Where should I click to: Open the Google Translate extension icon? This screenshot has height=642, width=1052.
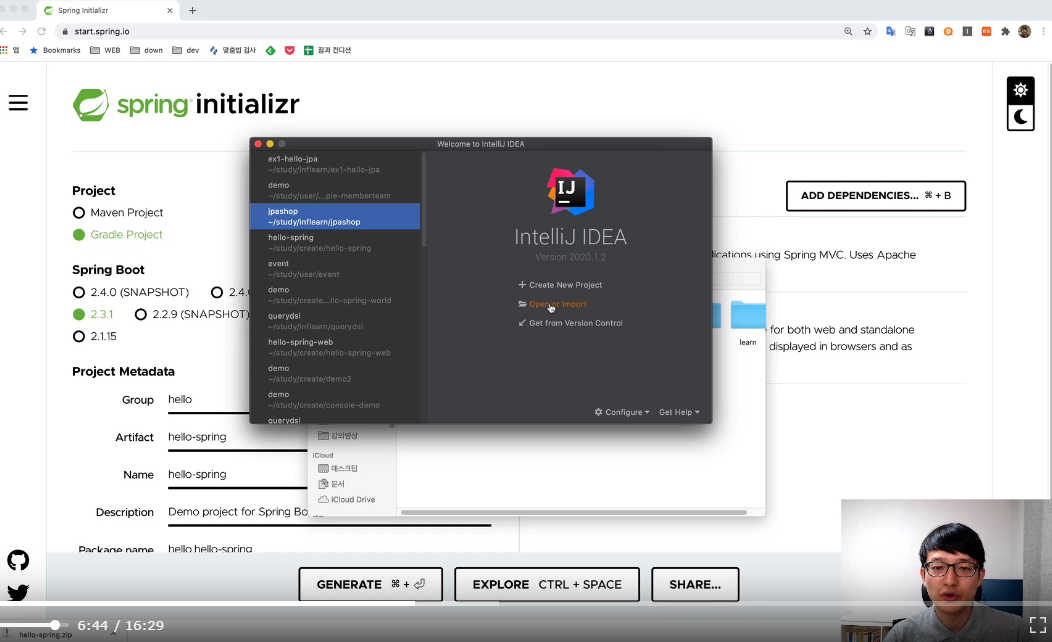point(891,32)
